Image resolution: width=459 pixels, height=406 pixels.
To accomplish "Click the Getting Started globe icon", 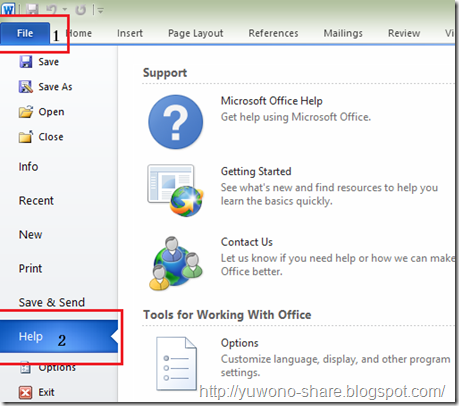I will click(x=175, y=190).
